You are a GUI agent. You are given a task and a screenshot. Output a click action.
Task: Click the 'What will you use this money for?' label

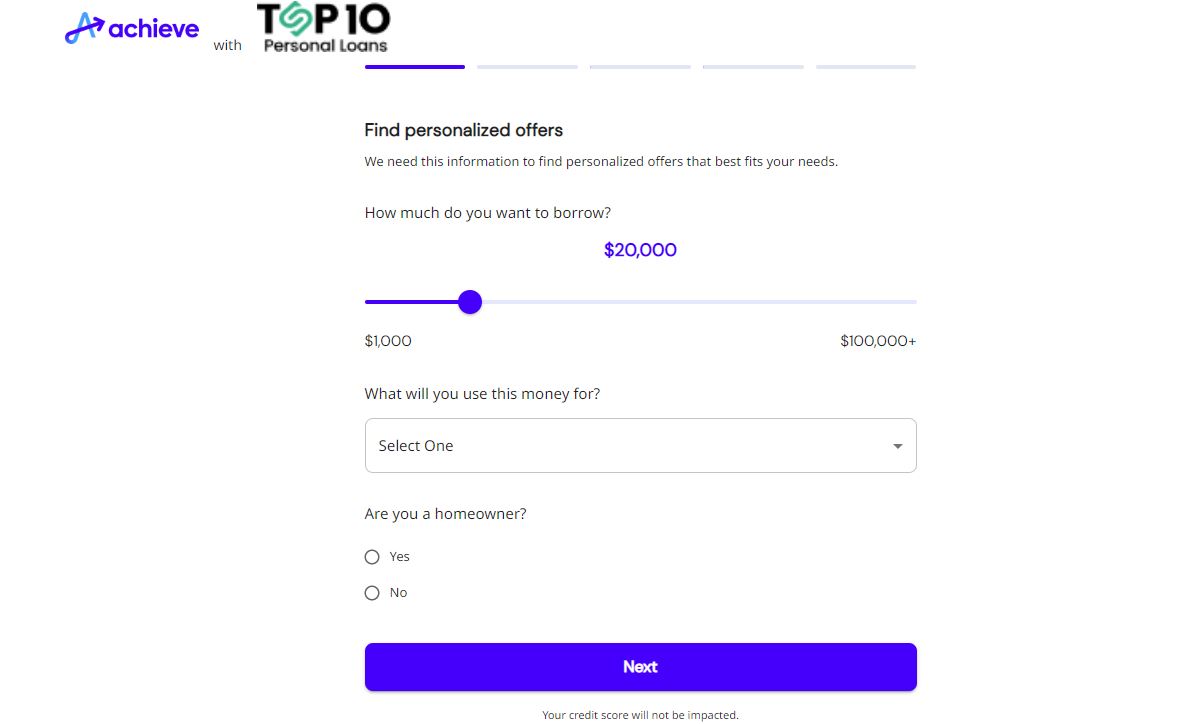482,394
